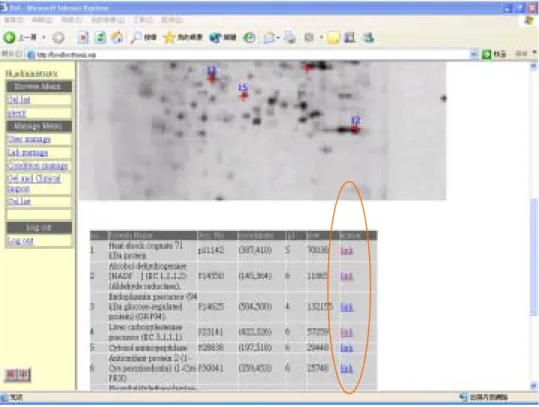Screen dimensions: 539x407
Task: Open the Media globe toolbar button
Action: 222,37
